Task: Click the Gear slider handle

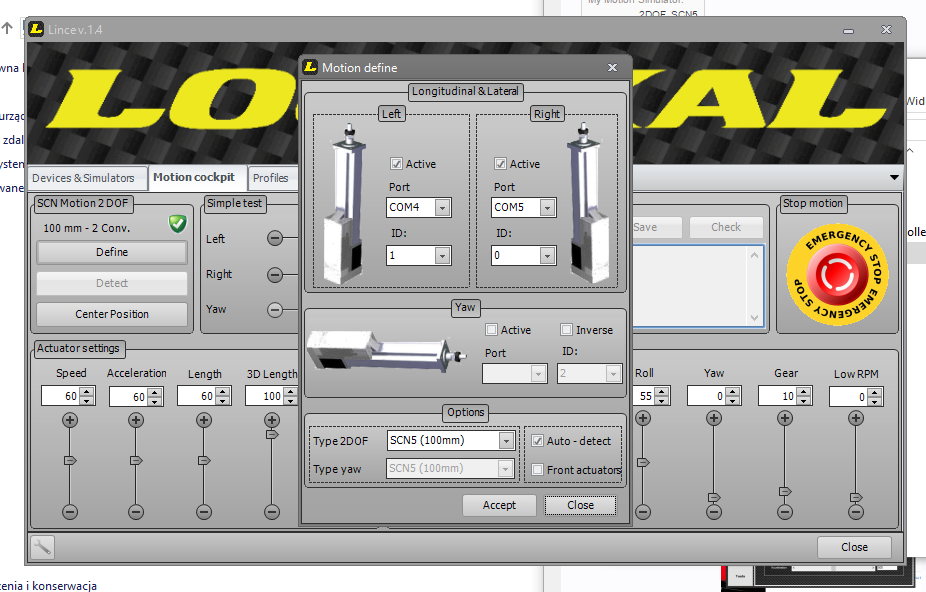Action: click(785, 492)
